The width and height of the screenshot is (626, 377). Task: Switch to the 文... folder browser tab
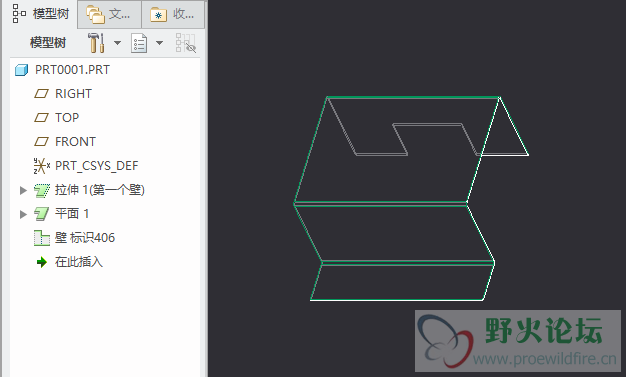109,14
